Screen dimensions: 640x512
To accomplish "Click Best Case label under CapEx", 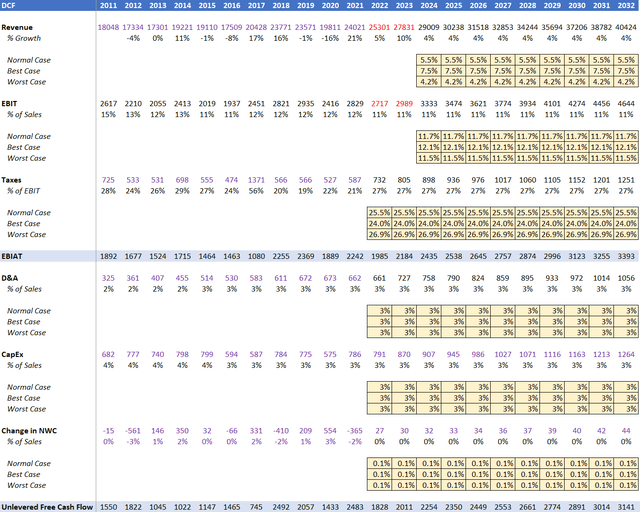I will point(23,398).
